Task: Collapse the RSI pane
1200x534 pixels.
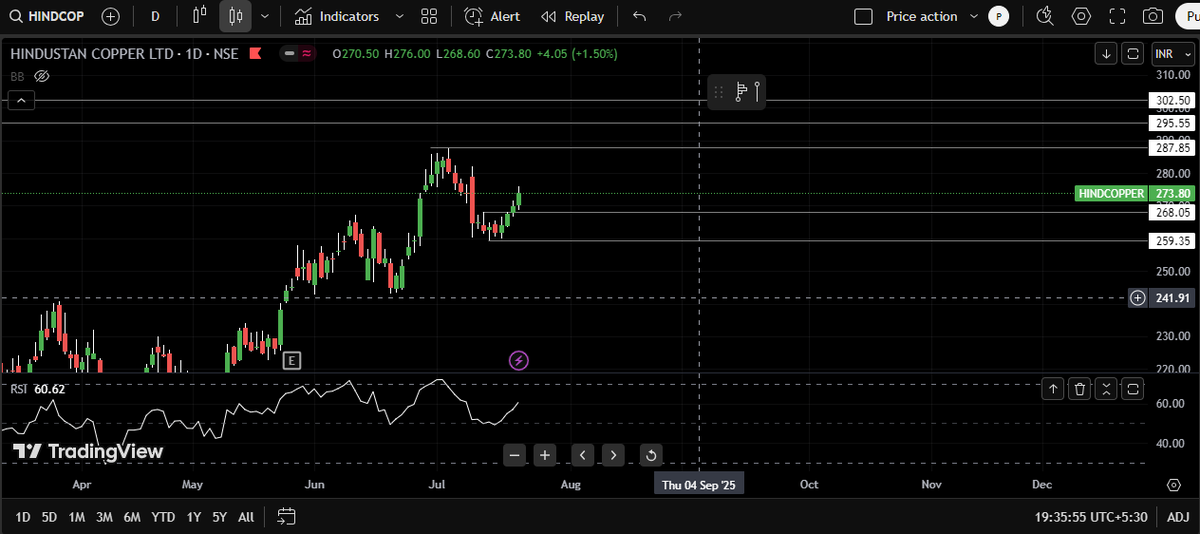Action: [1106, 389]
